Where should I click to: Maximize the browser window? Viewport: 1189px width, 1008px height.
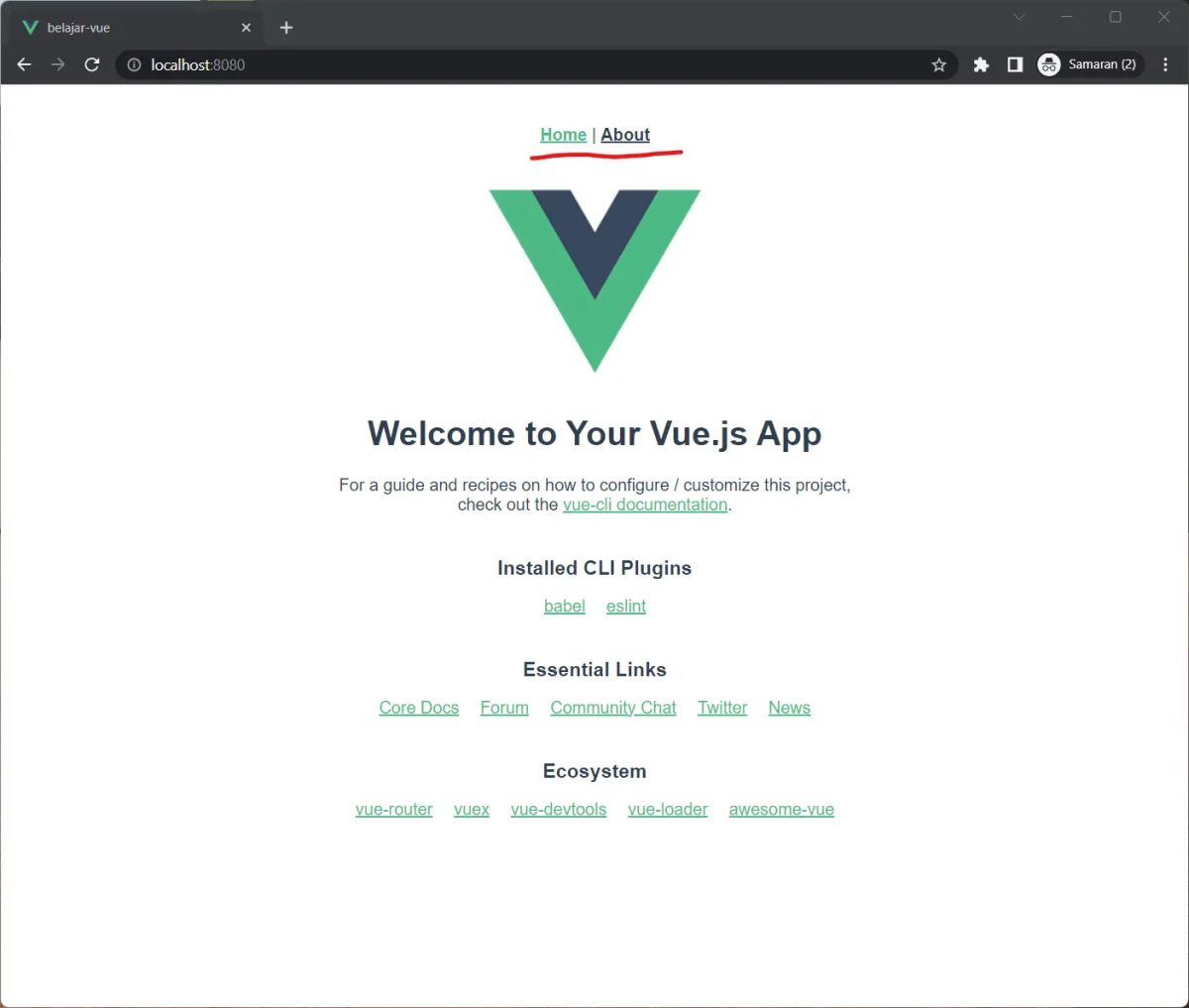coord(1116,17)
